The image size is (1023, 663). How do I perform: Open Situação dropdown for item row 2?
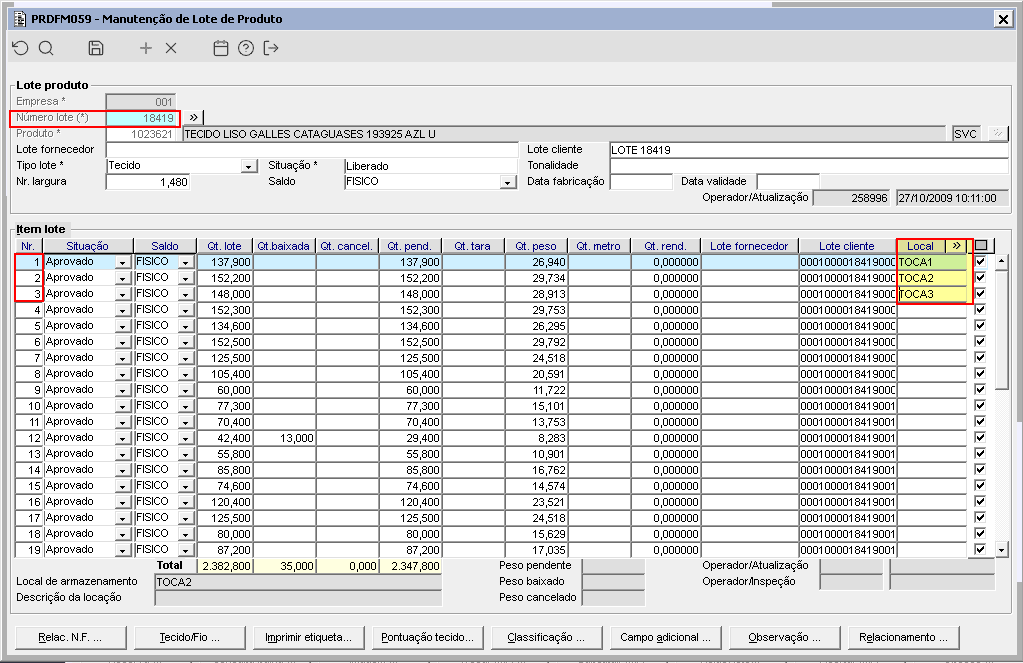[123, 278]
